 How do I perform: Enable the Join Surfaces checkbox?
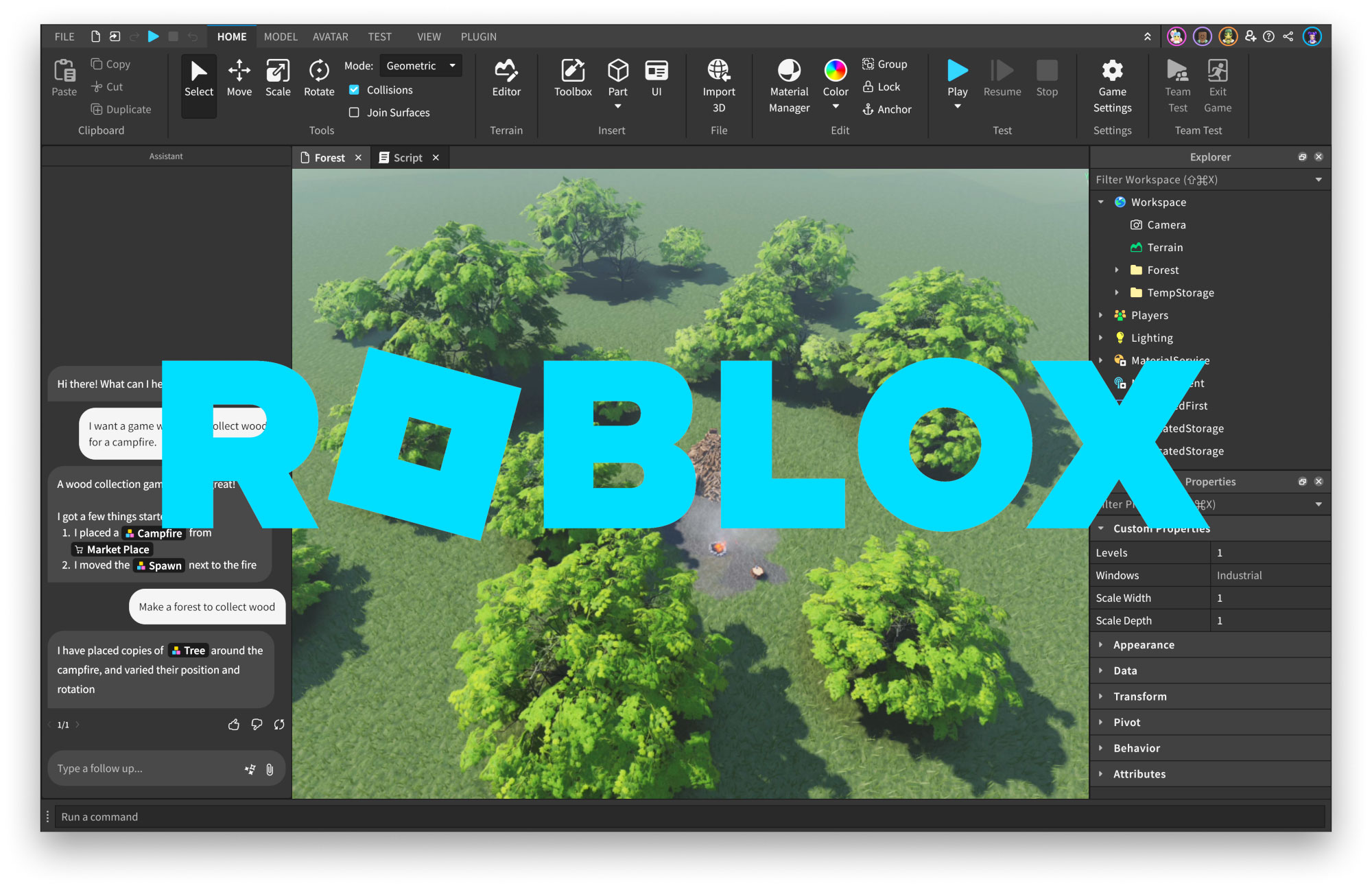[x=354, y=113]
